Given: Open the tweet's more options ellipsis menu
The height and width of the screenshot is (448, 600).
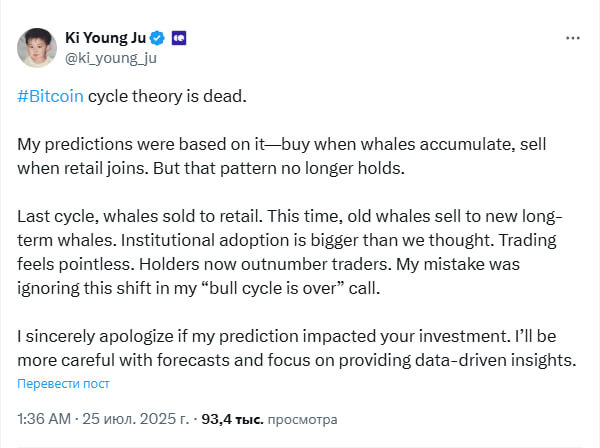Looking at the screenshot, I should (573, 37).
